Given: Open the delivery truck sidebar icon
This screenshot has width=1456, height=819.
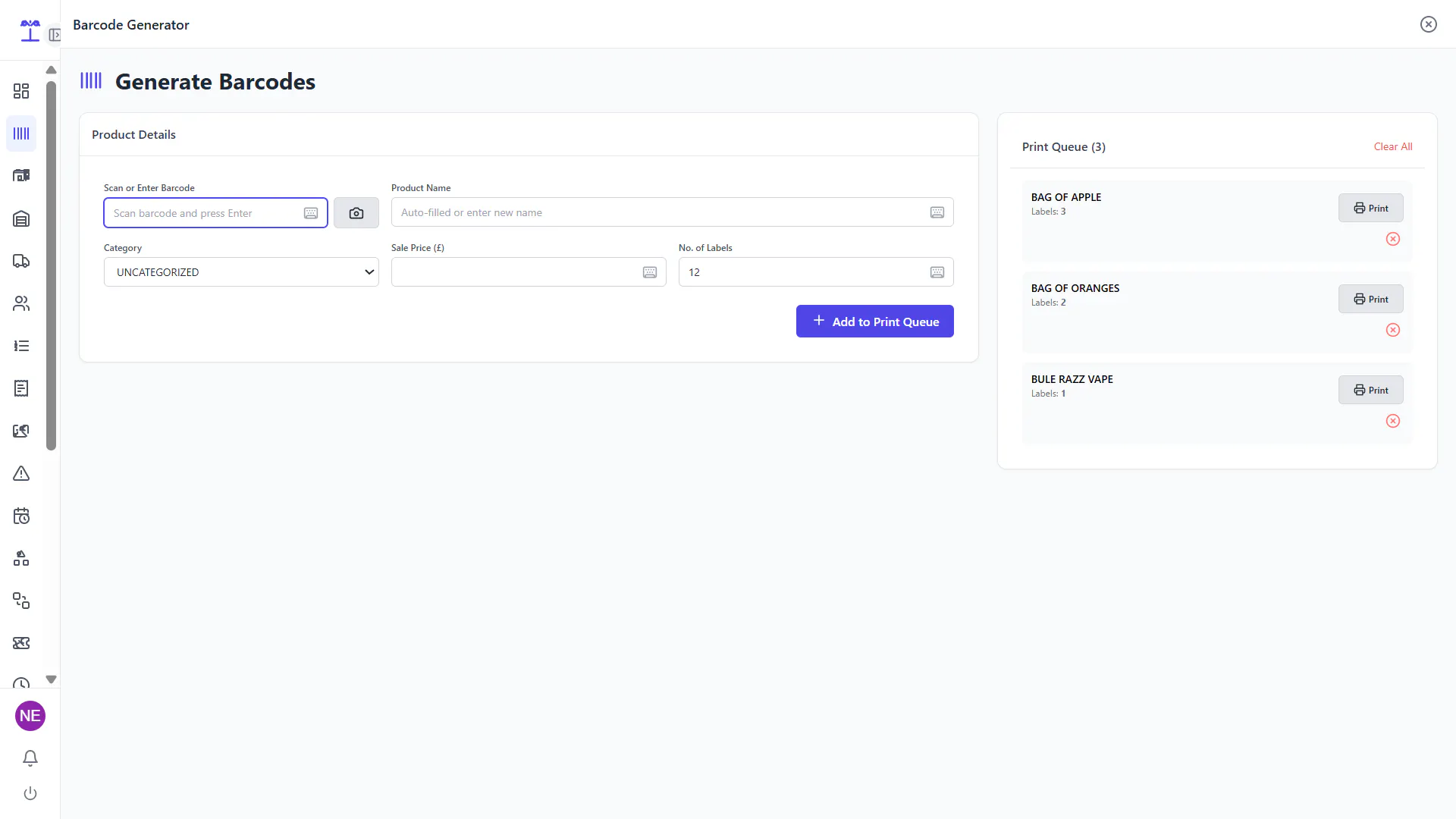Looking at the screenshot, I should 21,261.
